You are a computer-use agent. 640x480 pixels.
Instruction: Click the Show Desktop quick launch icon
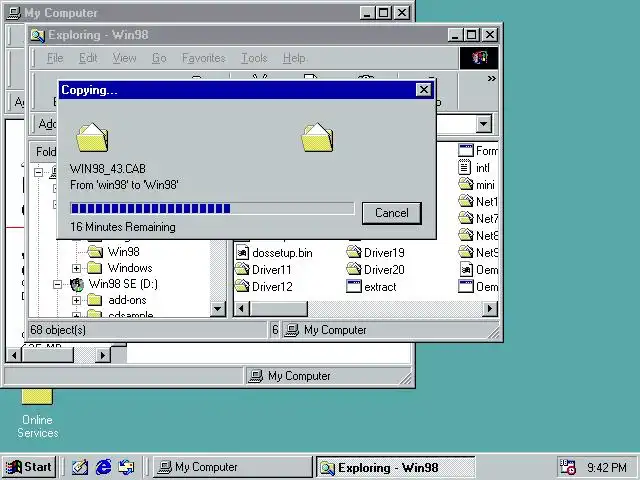[80, 467]
